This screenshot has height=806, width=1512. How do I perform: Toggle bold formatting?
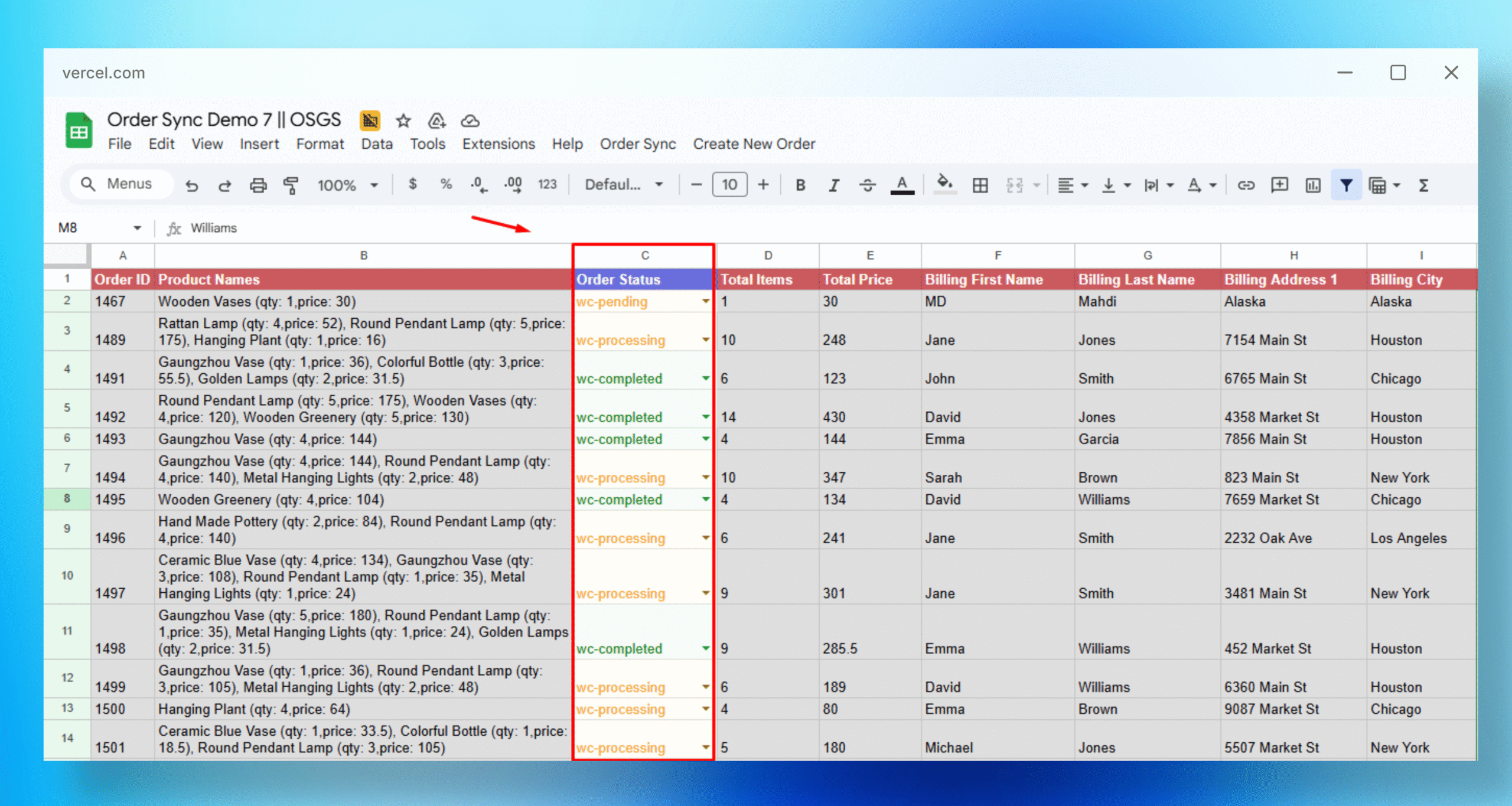tap(800, 185)
